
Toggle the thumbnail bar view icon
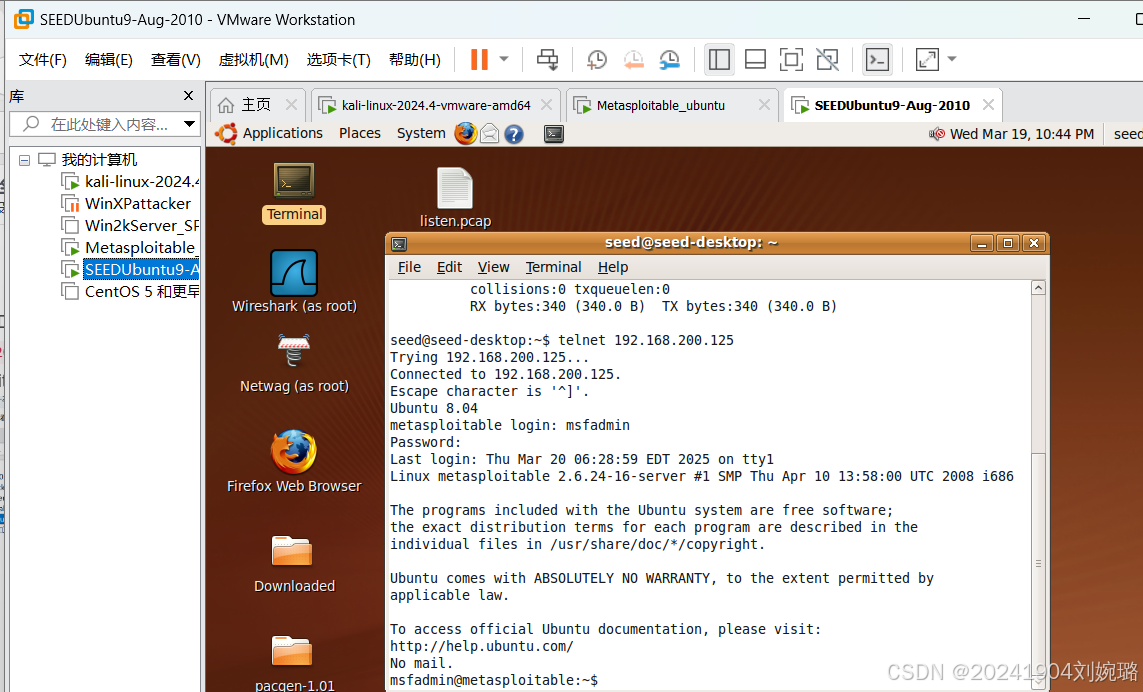tap(755, 59)
